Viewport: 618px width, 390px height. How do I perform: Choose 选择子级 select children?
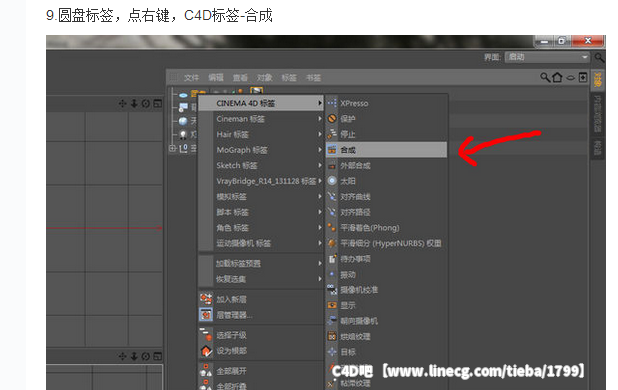click(x=261, y=335)
